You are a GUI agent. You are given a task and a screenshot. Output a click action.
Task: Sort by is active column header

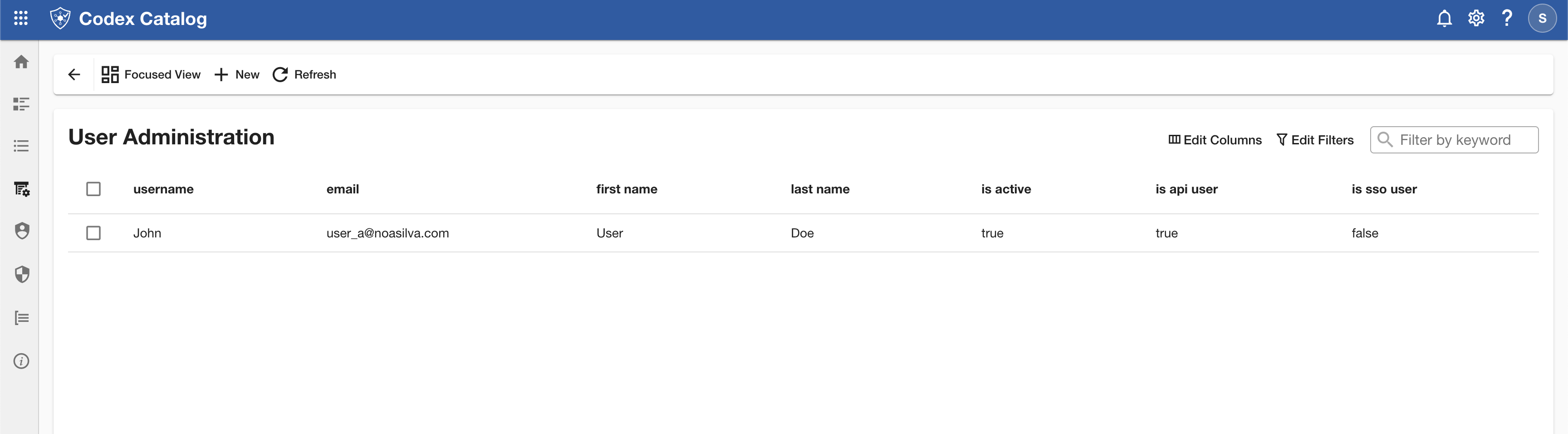[1005, 189]
